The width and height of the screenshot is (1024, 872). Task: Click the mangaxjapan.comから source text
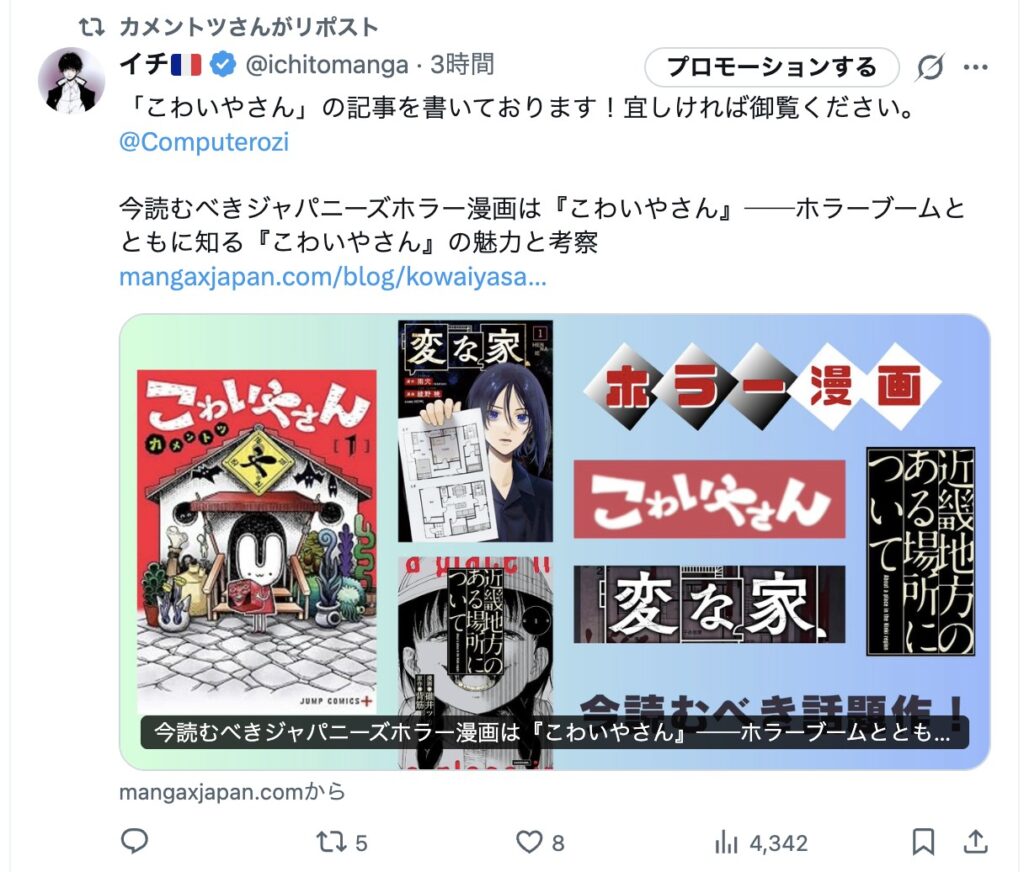tap(232, 792)
